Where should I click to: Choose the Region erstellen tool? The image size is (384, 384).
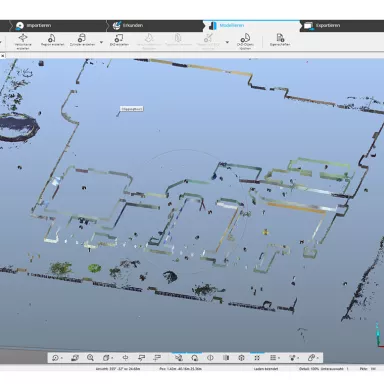(x=52, y=40)
